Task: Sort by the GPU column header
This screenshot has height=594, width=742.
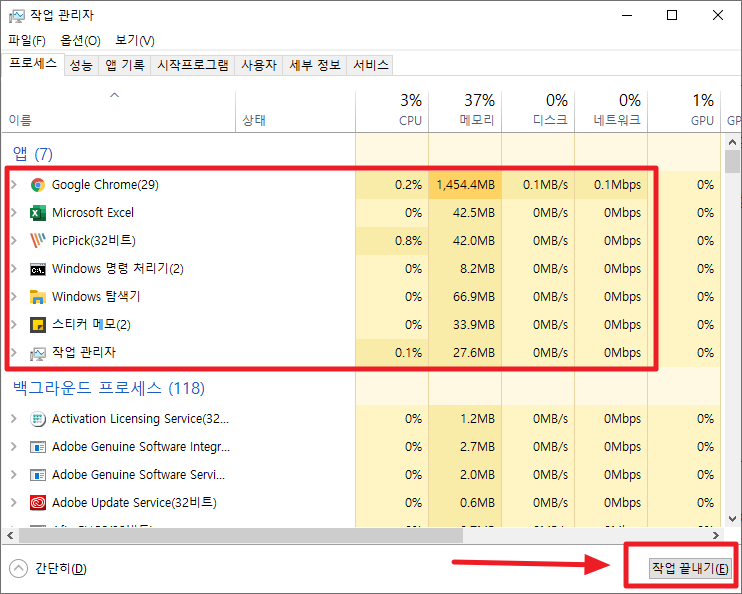Action: pyautogui.click(x=684, y=111)
